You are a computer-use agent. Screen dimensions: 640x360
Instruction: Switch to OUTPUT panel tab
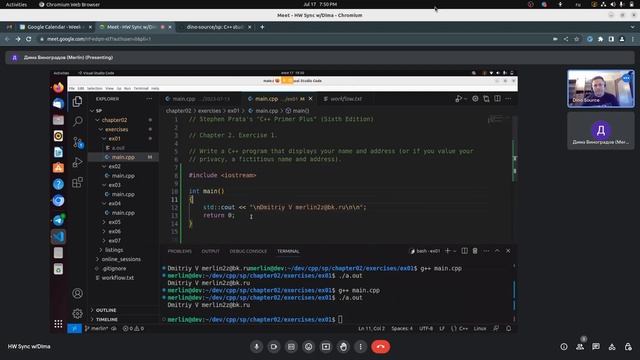(x=211, y=251)
